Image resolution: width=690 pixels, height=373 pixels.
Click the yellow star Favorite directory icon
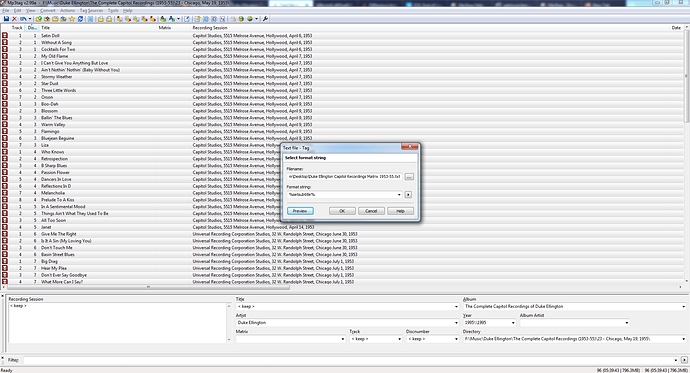click(72, 19)
